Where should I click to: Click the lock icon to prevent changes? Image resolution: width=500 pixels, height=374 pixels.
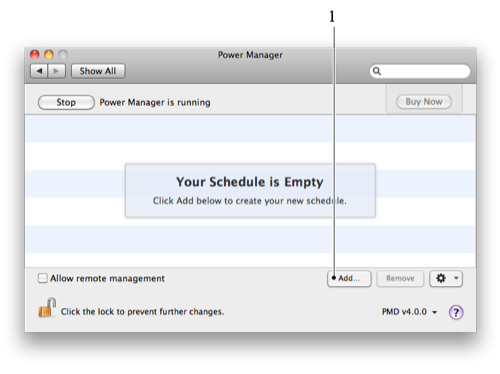click(x=47, y=307)
